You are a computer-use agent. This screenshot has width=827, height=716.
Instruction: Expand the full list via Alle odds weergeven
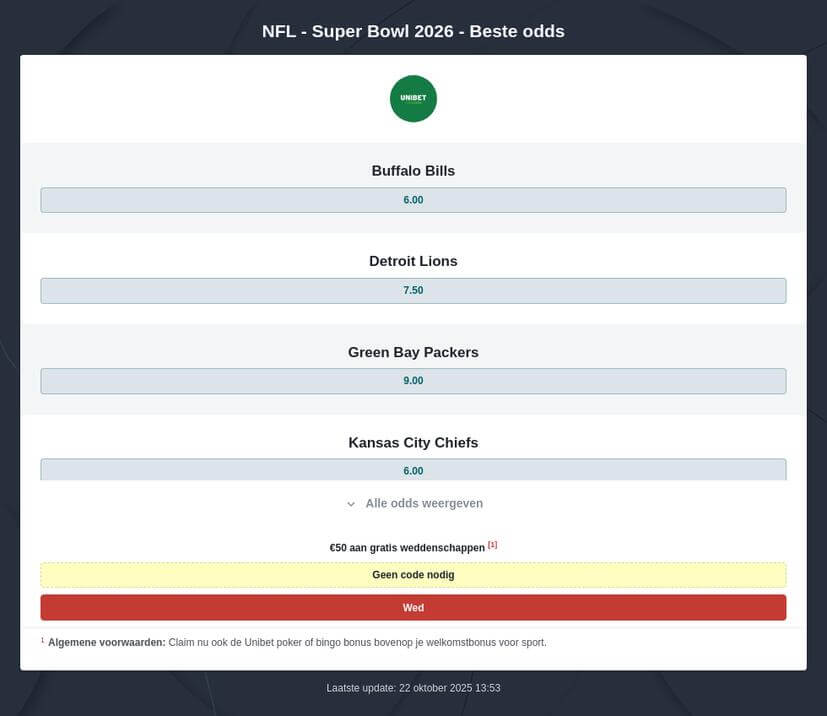424,504
